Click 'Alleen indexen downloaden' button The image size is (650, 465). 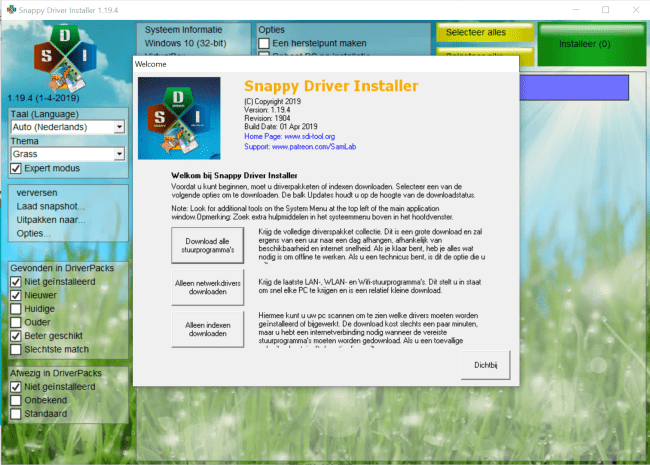point(208,329)
